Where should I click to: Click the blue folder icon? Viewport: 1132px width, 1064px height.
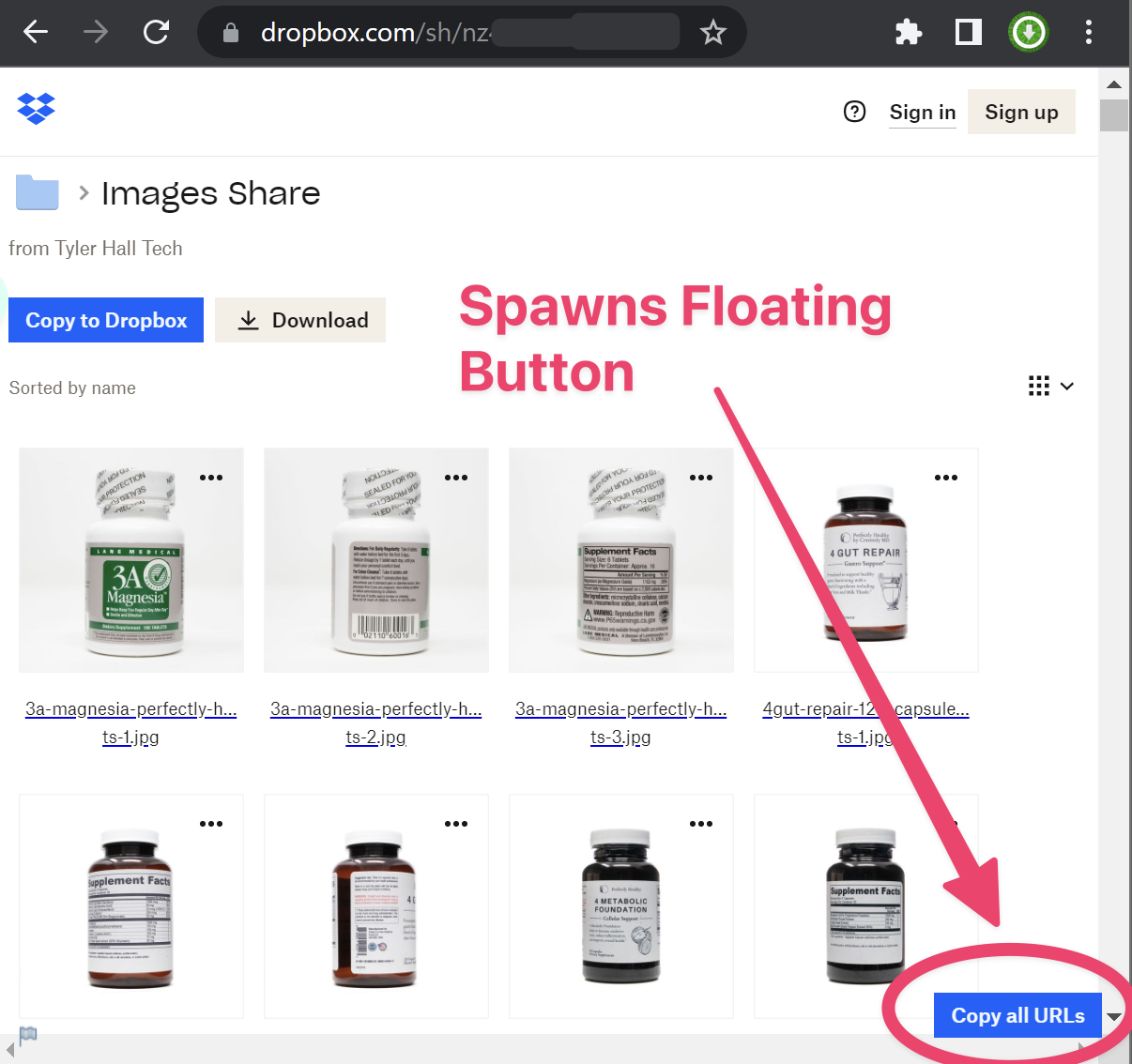[x=38, y=193]
